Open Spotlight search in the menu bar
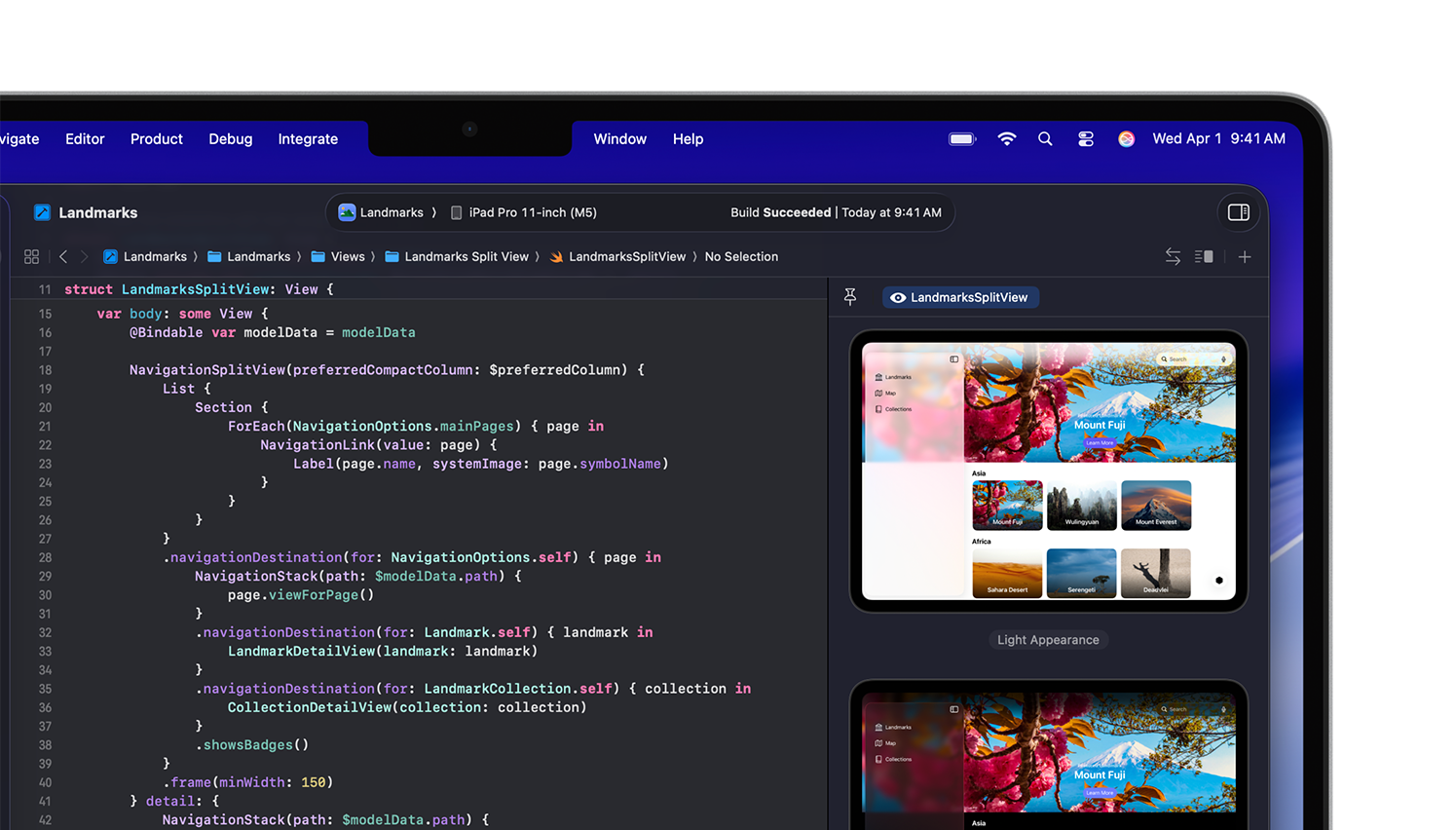The width and height of the screenshot is (1456, 830). pos(1045,139)
